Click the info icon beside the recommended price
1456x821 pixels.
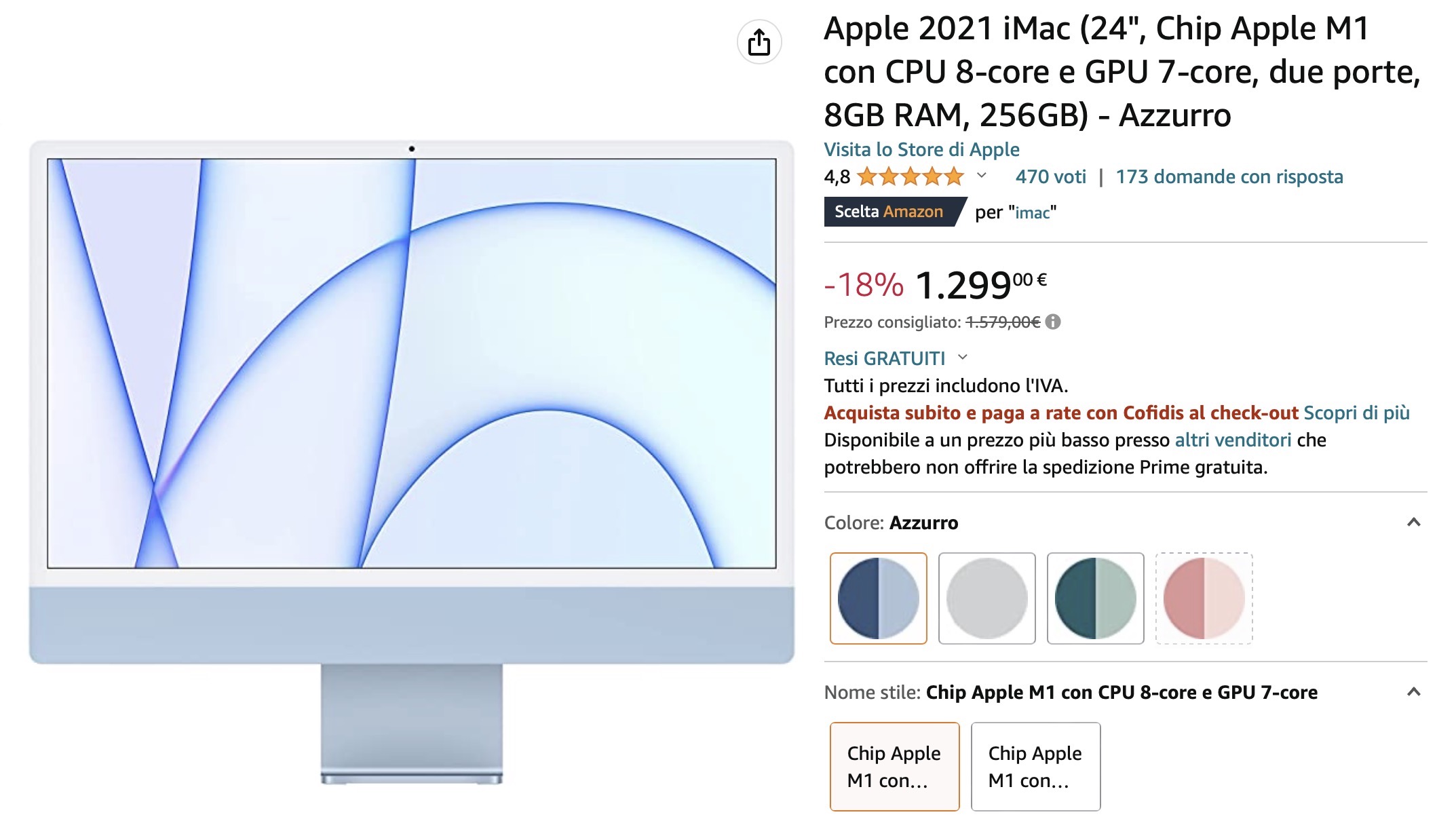click(1053, 322)
